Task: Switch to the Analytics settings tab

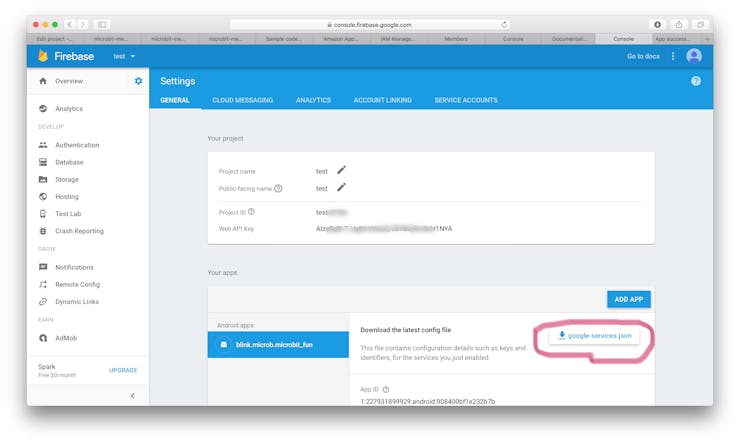Action: pyautogui.click(x=313, y=100)
